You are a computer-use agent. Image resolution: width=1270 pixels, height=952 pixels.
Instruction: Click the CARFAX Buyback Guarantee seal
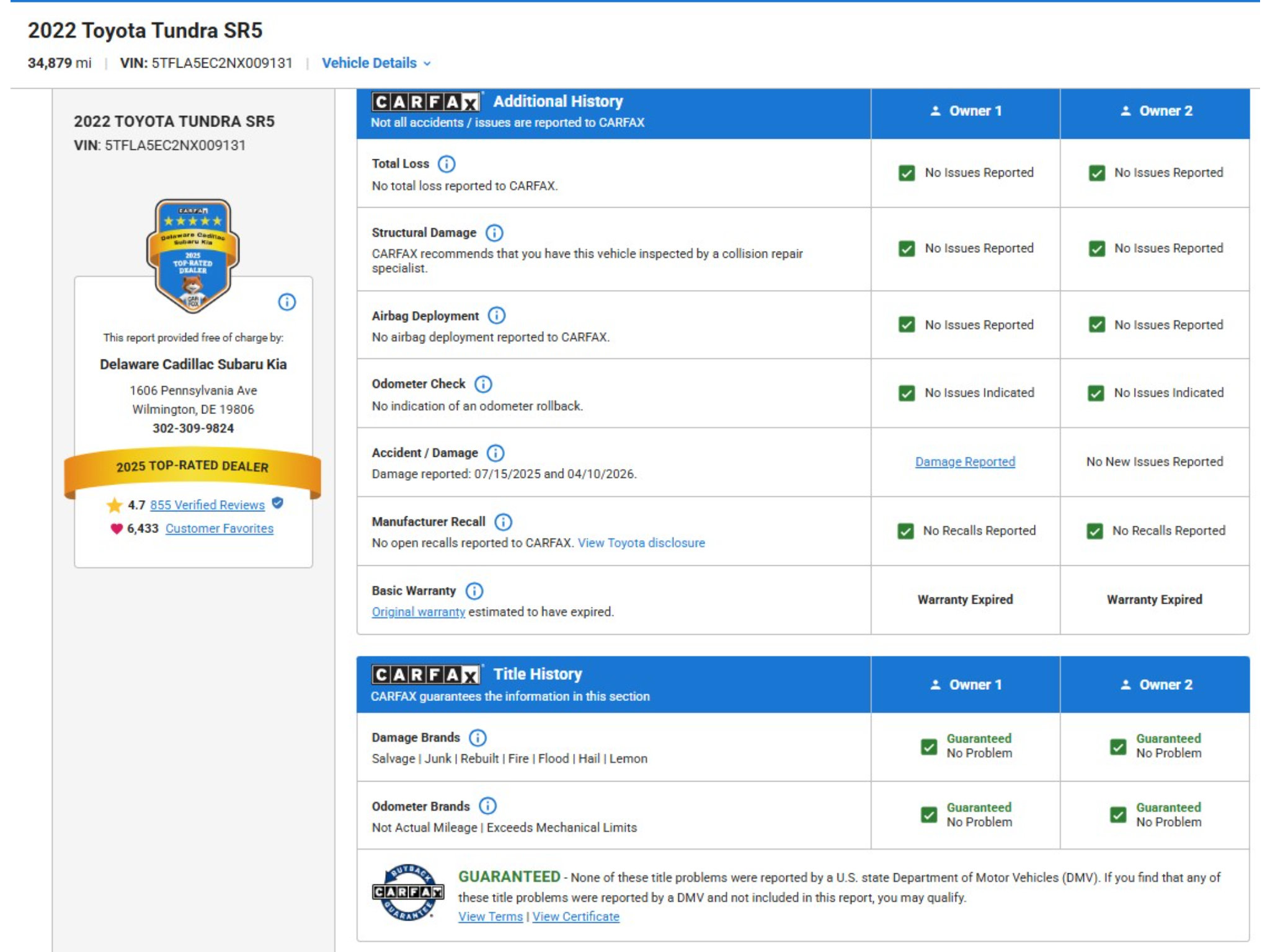point(407,892)
